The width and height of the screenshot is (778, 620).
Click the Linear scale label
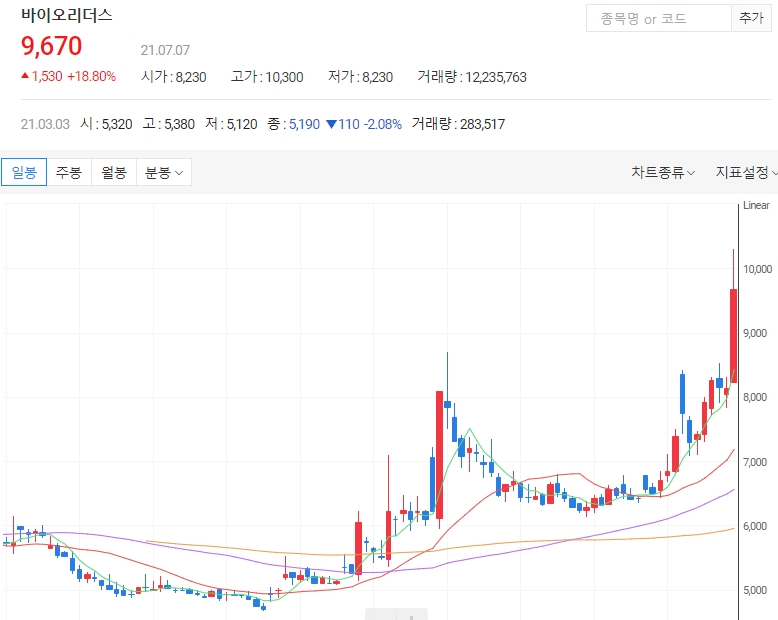pyautogui.click(x=756, y=205)
